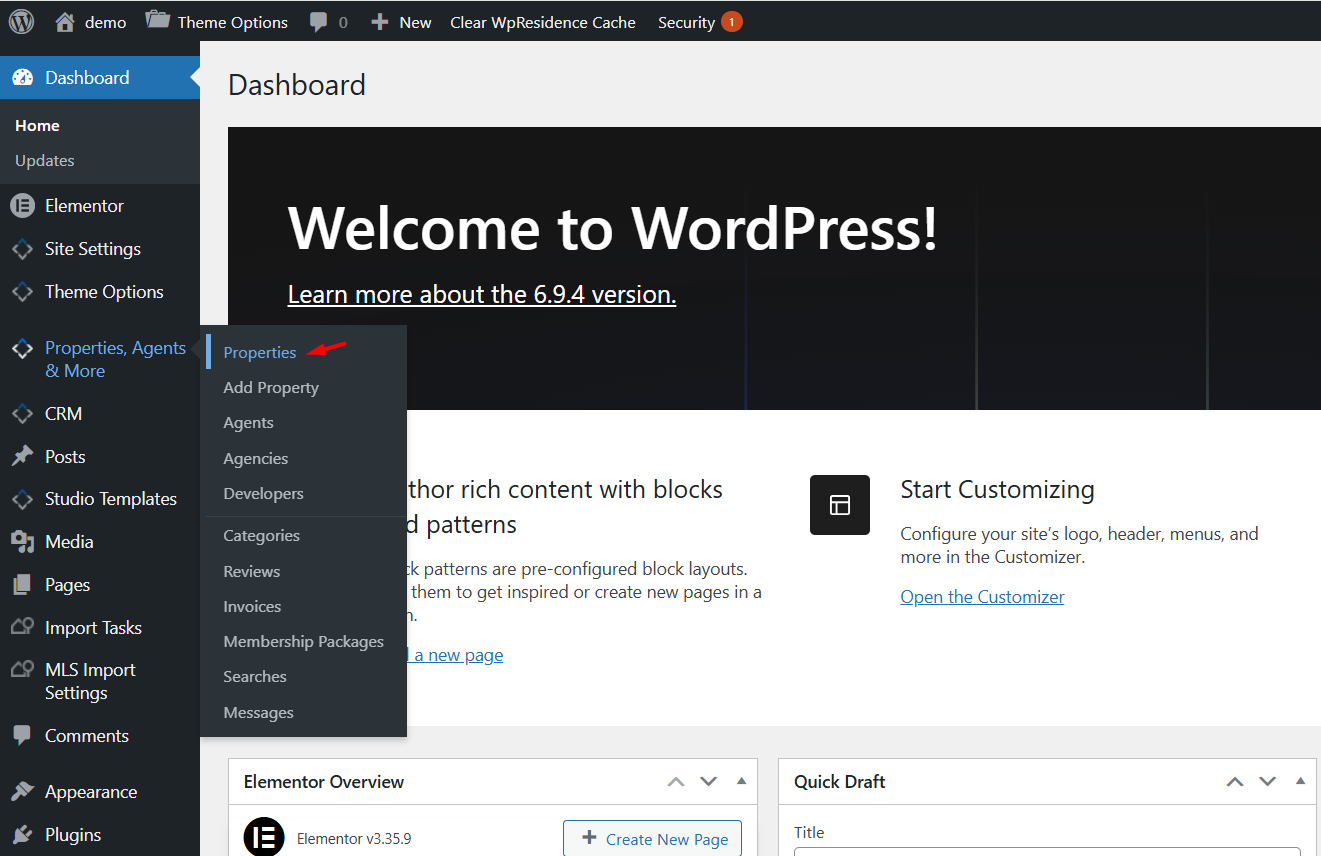Click the demo site home icon
Viewport: 1321px width, 856px height.
point(65,21)
